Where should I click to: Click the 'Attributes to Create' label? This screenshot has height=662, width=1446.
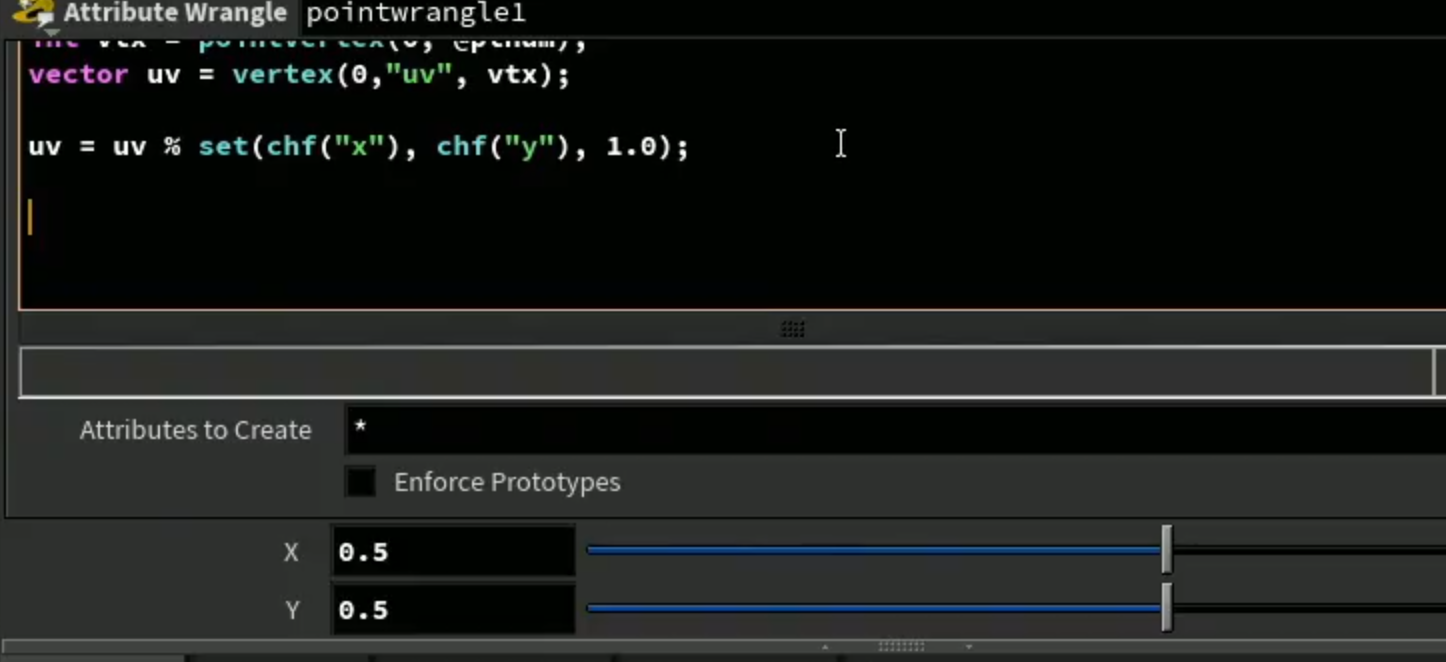[x=195, y=430]
